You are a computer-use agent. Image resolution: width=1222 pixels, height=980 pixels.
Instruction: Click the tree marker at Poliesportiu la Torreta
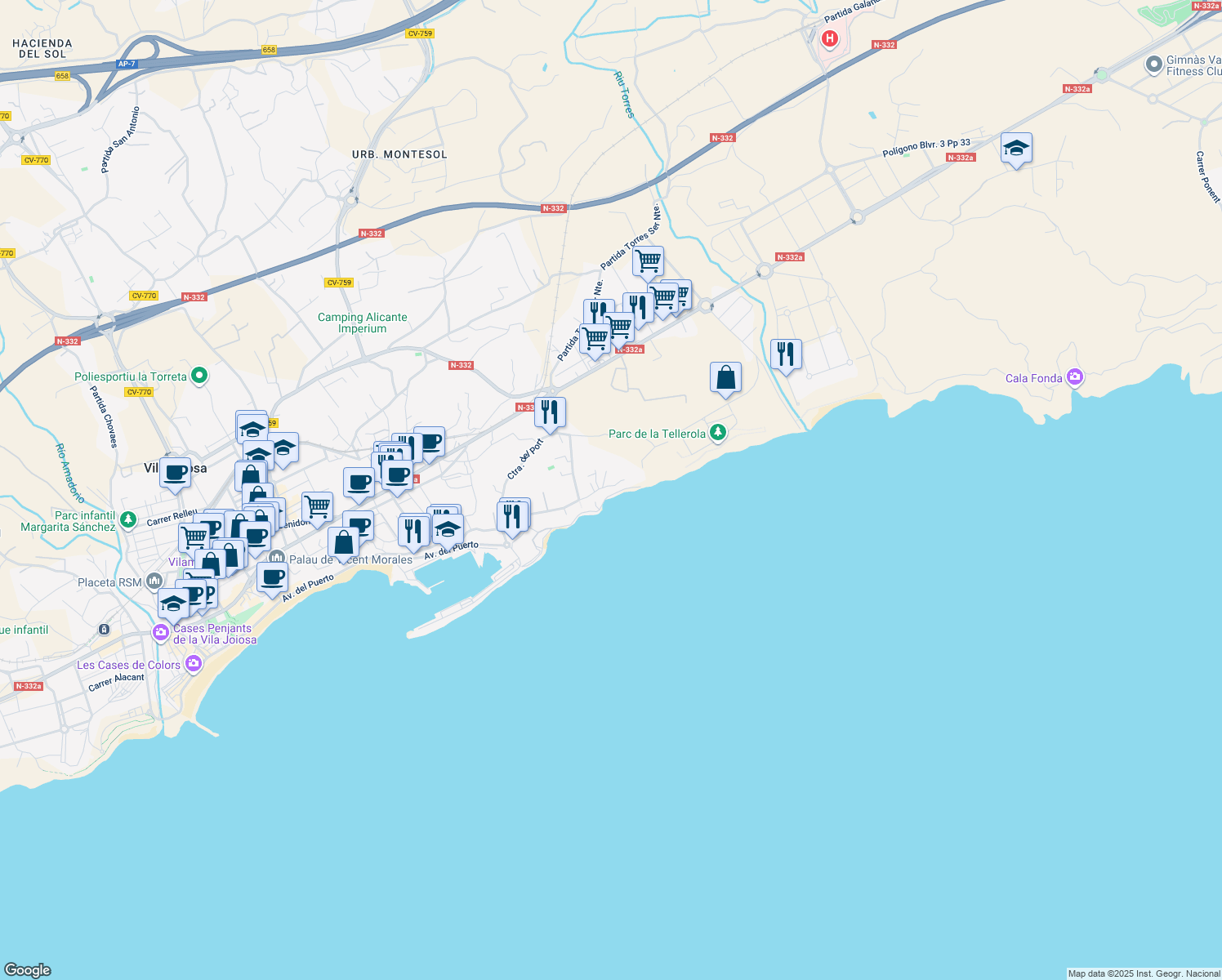[x=198, y=375]
